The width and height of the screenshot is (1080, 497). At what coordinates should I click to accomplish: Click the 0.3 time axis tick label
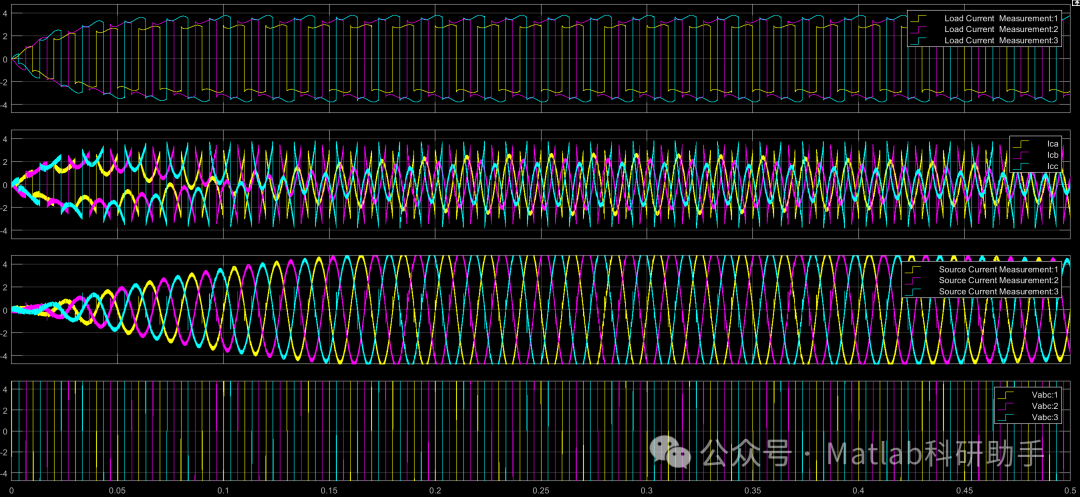pos(646,490)
